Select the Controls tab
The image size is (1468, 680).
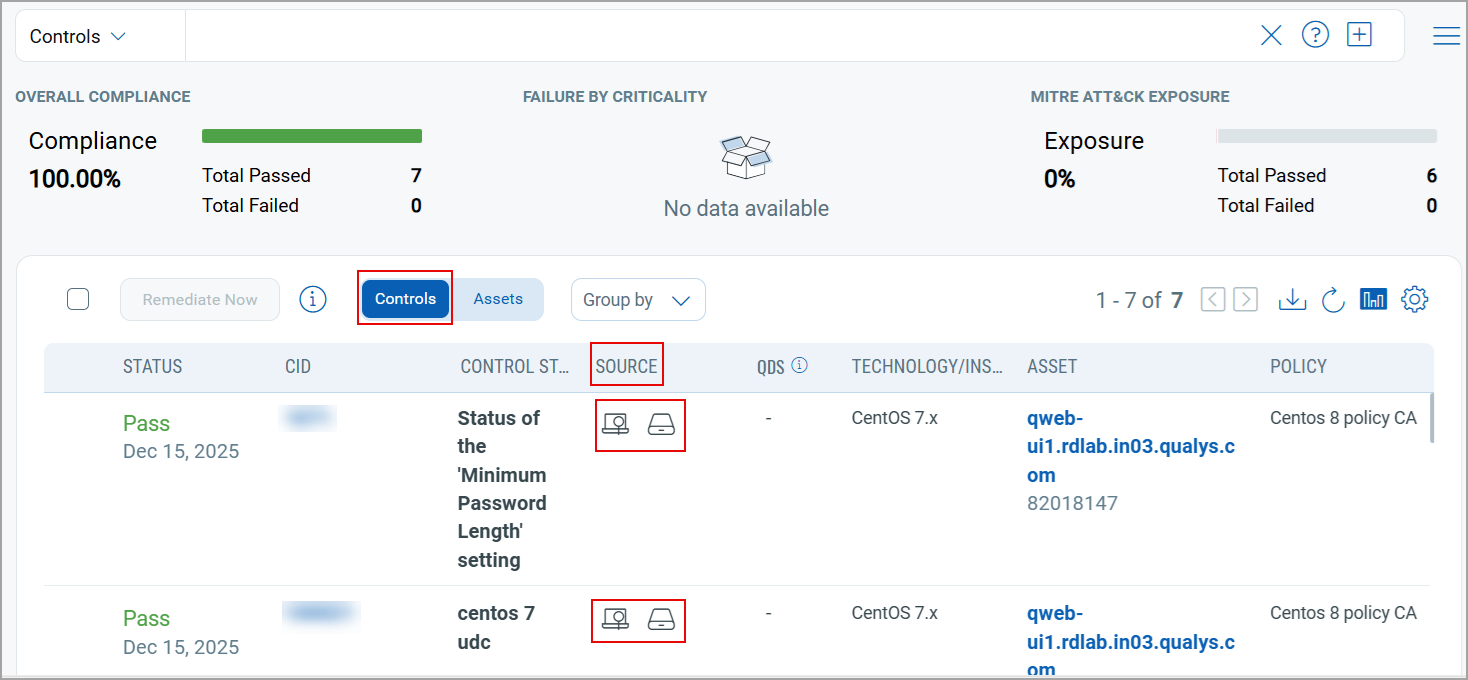pos(404,298)
